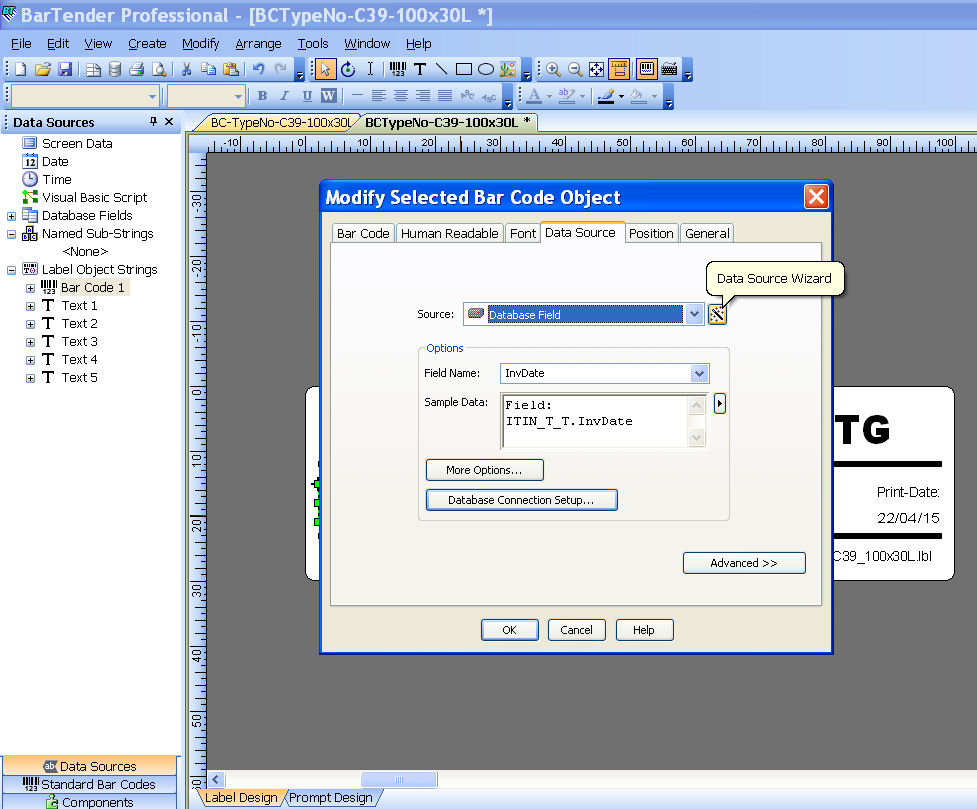Select the create text tool

tap(420, 69)
